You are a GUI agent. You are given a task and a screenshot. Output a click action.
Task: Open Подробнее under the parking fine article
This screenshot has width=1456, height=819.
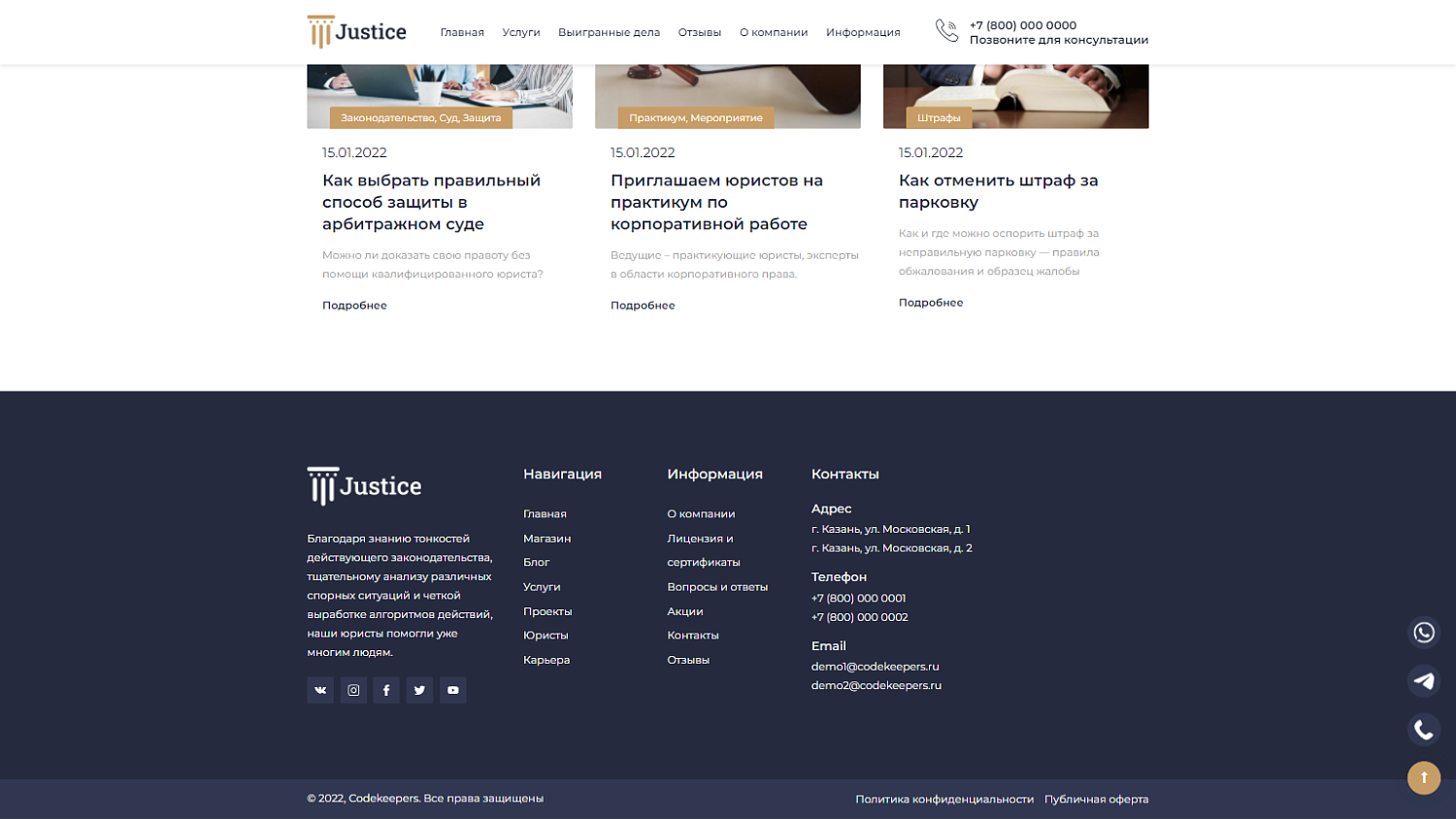pos(931,302)
